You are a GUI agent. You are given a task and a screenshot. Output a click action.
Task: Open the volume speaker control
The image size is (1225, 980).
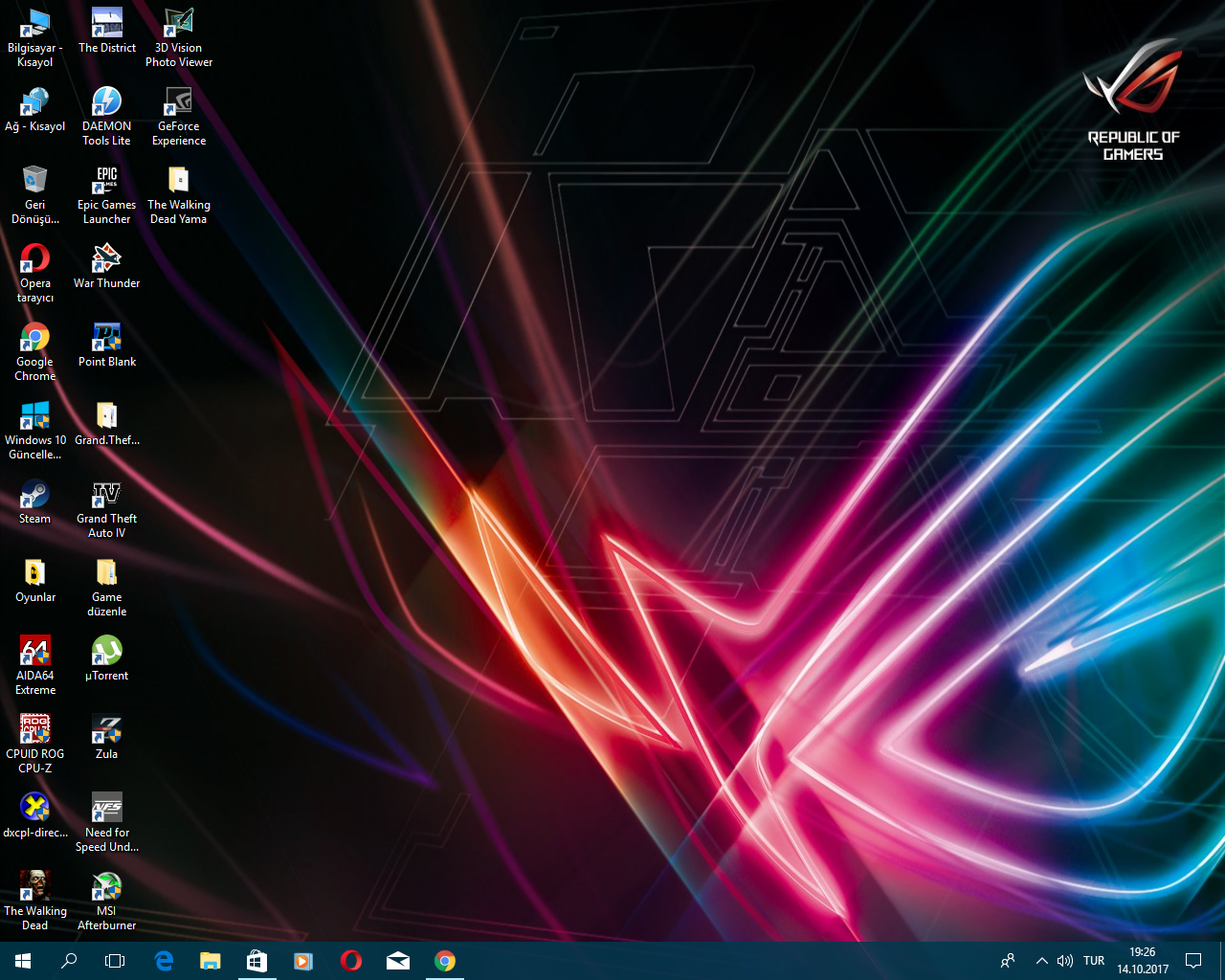(x=1064, y=961)
